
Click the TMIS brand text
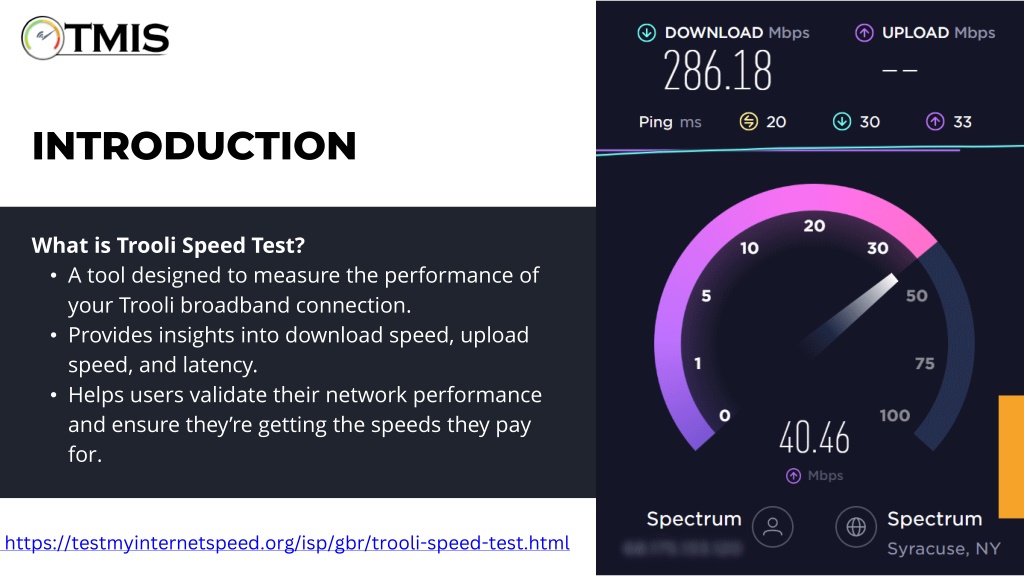click(118, 39)
